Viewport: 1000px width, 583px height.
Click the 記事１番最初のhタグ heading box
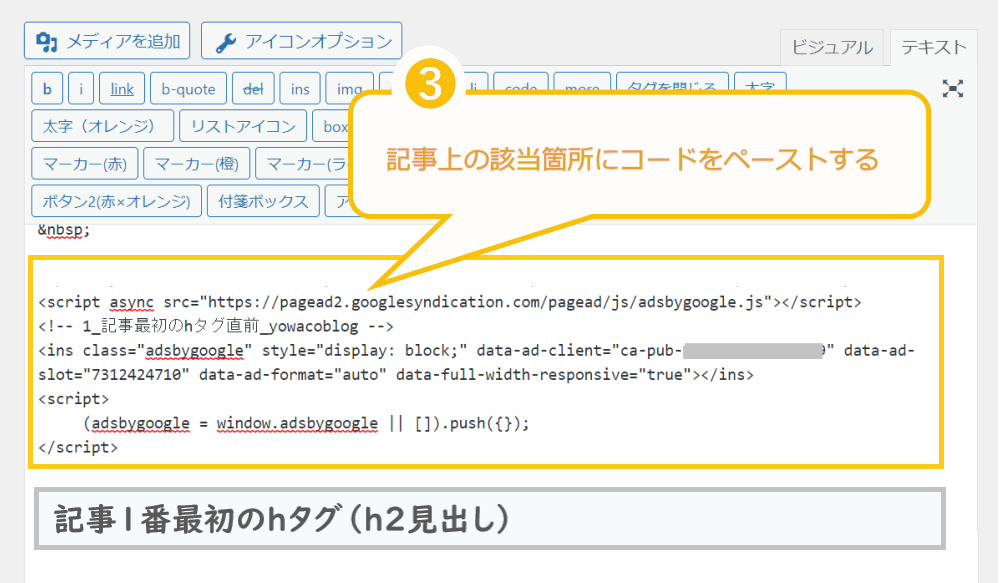point(490,519)
